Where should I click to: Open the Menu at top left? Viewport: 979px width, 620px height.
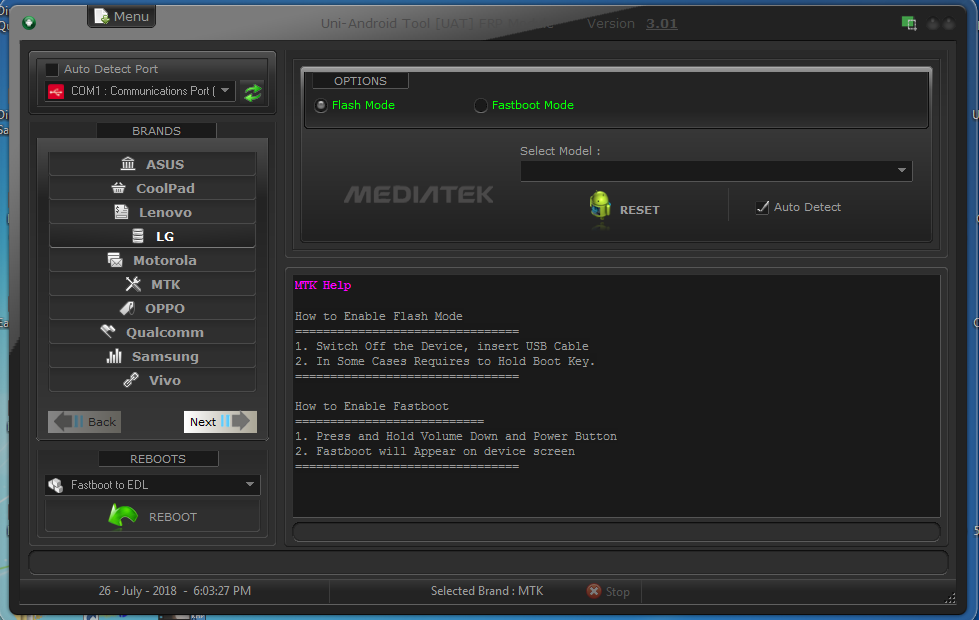tap(120, 16)
